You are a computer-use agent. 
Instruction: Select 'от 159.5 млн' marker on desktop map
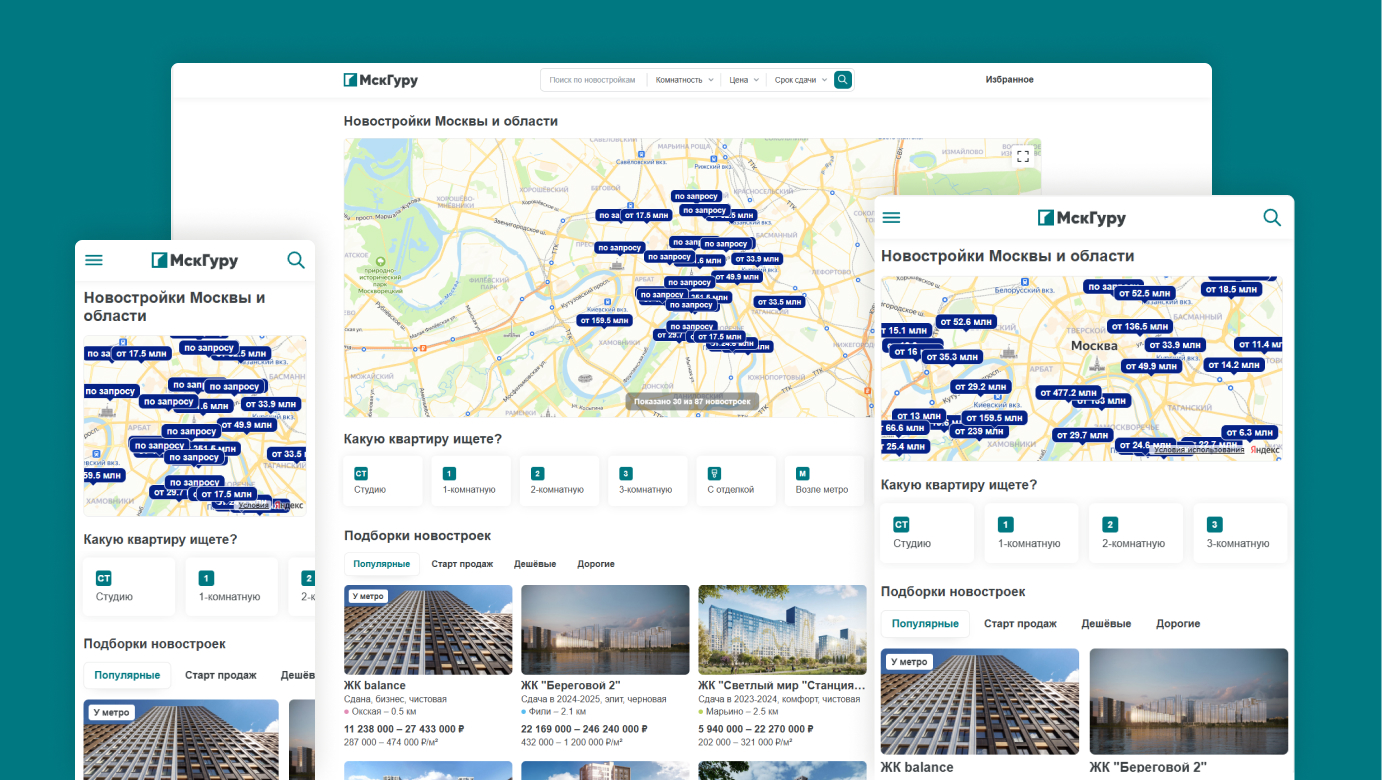click(605, 321)
